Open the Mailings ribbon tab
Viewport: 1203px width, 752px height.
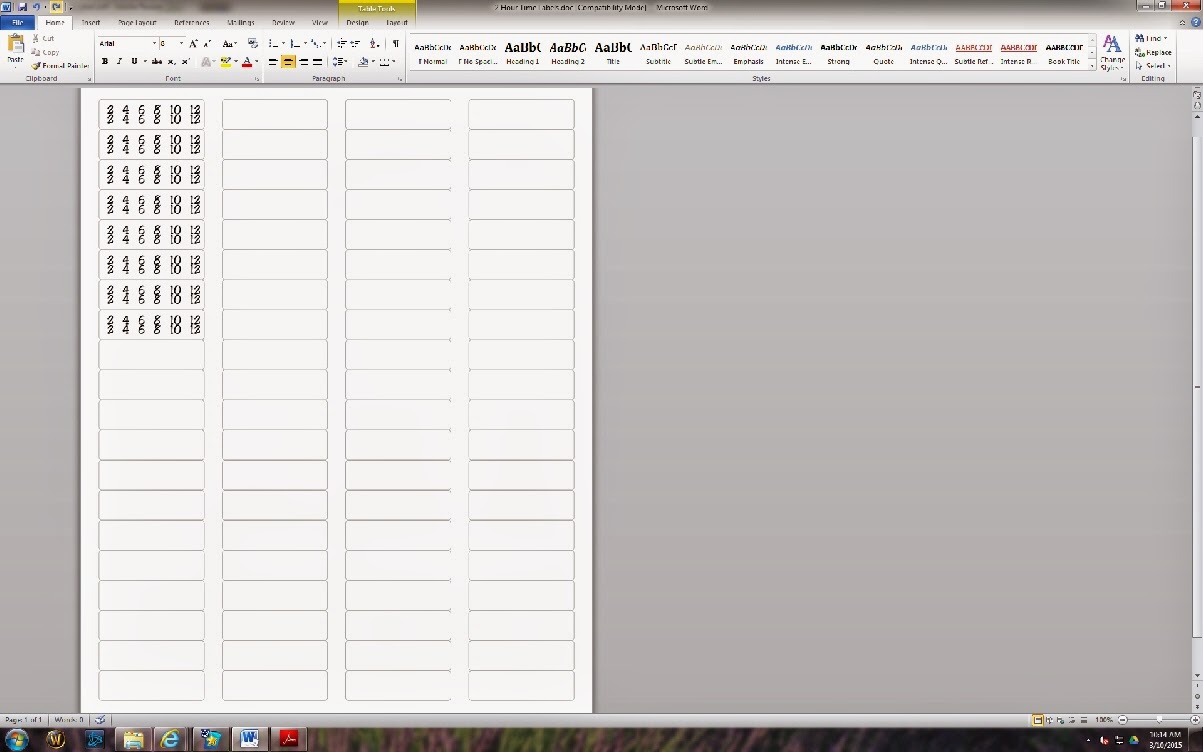point(240,22)
